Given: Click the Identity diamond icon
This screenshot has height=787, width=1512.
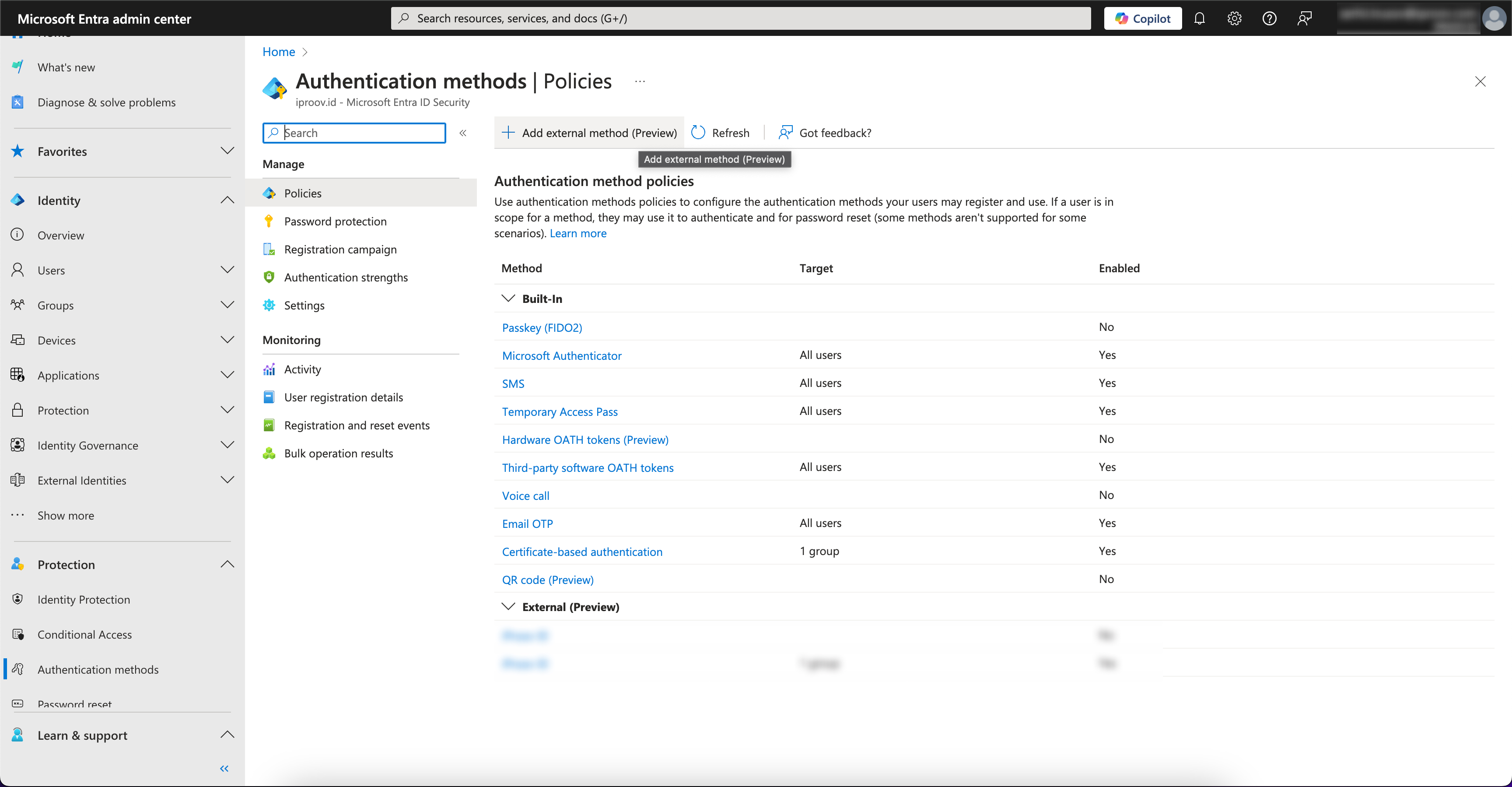Looking at the screenshot, I should [x=17, y=200].
